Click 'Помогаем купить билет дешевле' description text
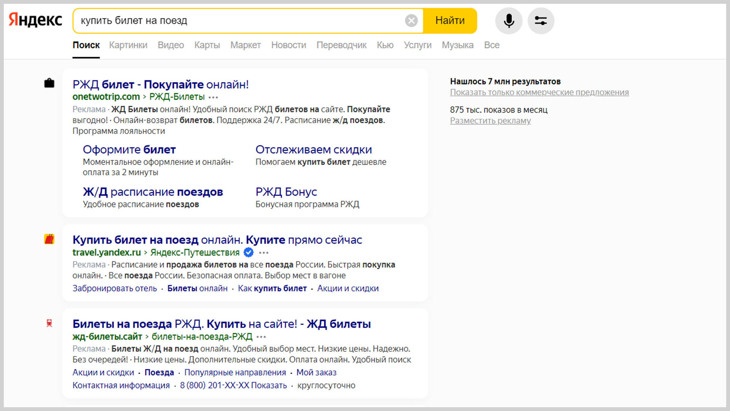730x411 pixels. tap(321, 162)
